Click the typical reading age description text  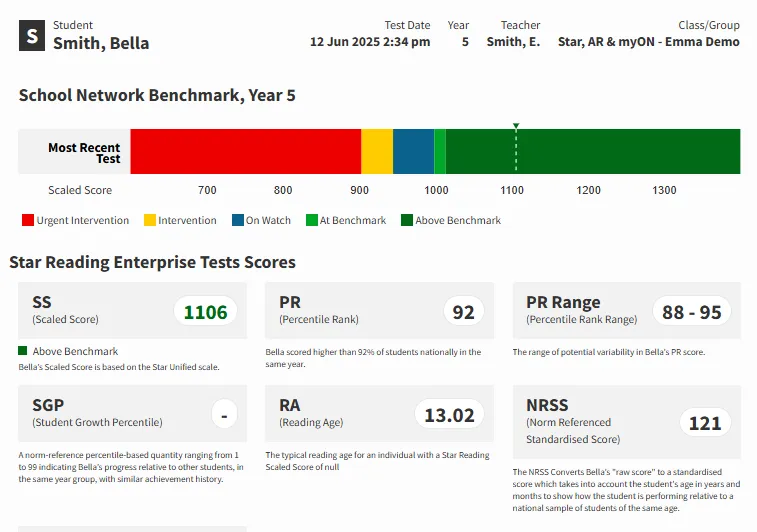(x=377, y=461)
